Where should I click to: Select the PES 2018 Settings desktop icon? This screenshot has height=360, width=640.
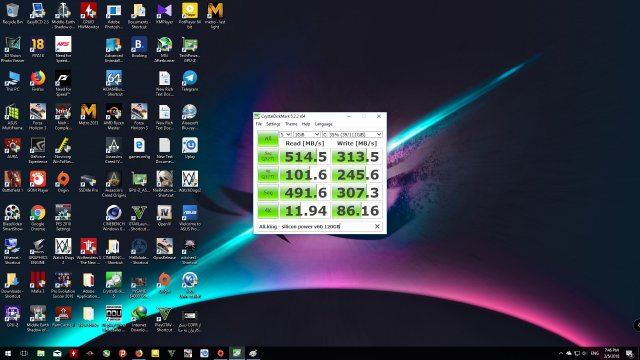pos(63,218)
